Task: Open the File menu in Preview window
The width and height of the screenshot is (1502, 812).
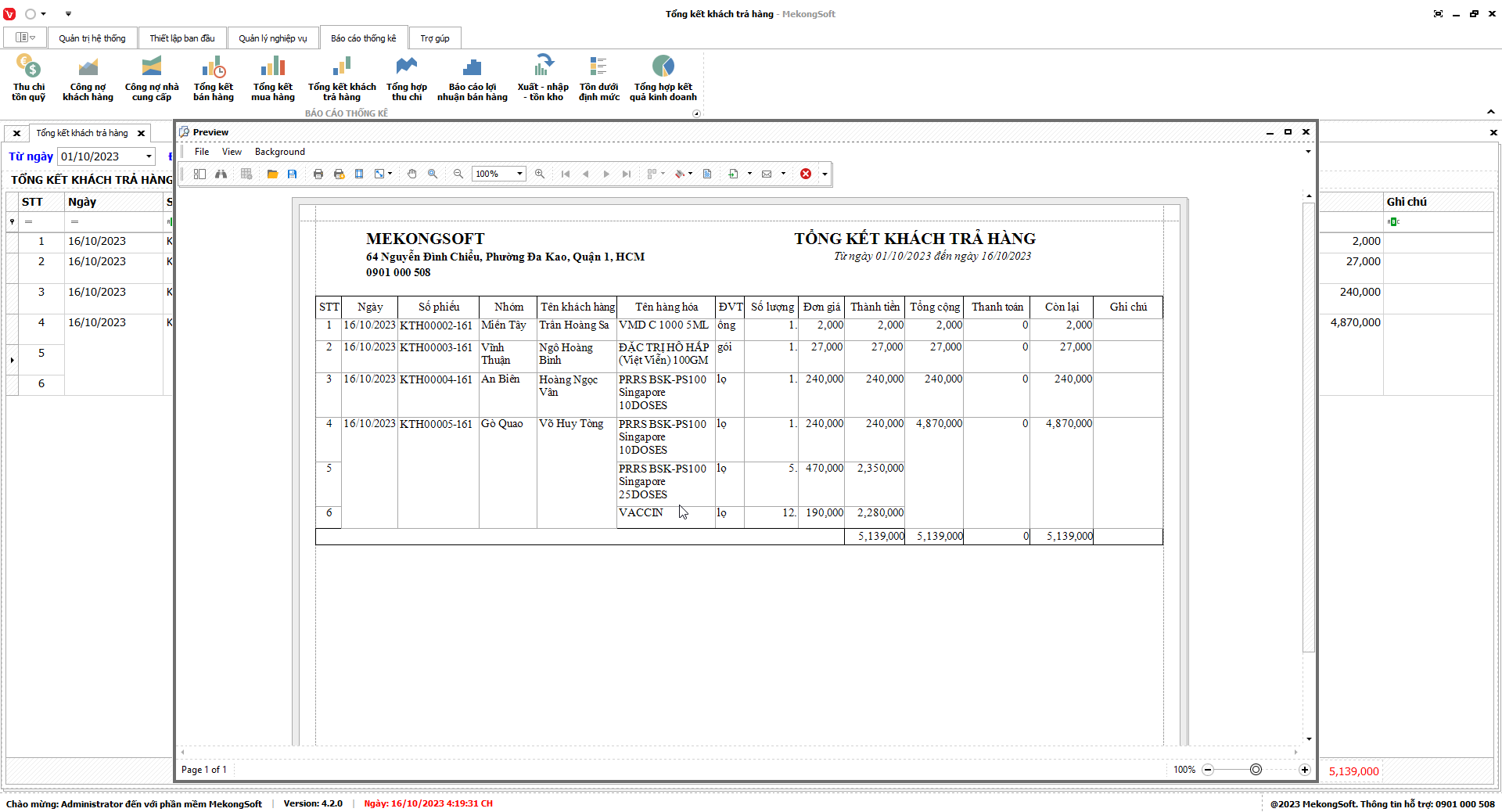Action: [x=202, y=152]
